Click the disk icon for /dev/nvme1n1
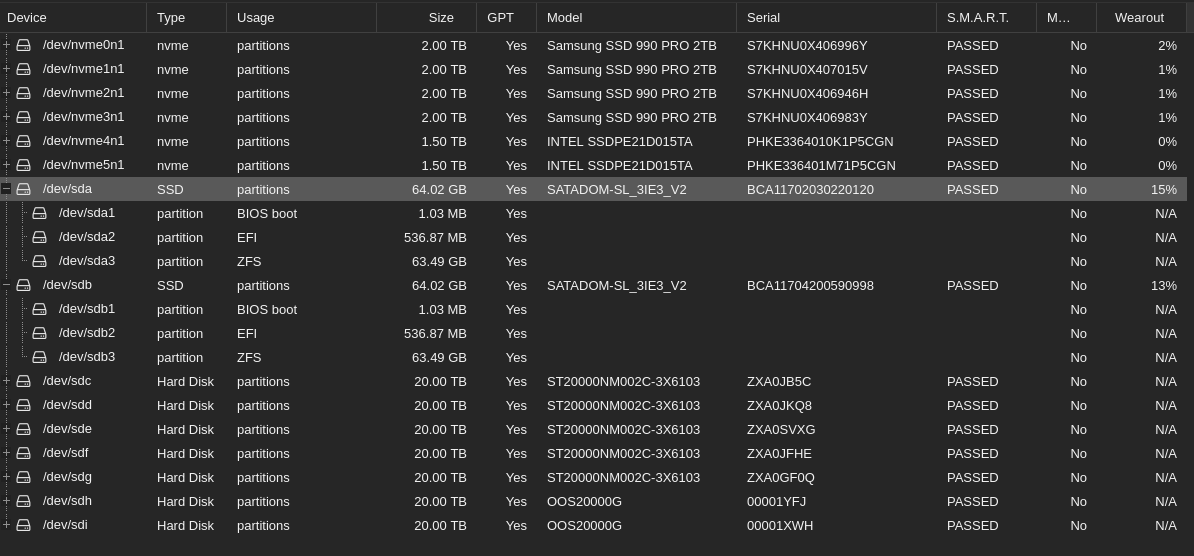The height and width of the screenshot is (556, 1194). (x=24, y=69)
